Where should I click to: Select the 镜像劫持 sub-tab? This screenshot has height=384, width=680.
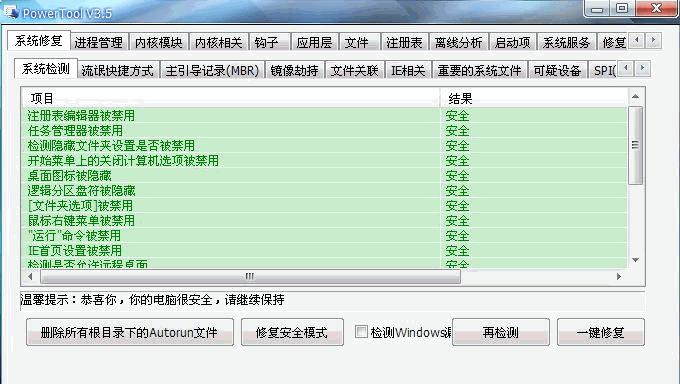[x=294, y=70]
